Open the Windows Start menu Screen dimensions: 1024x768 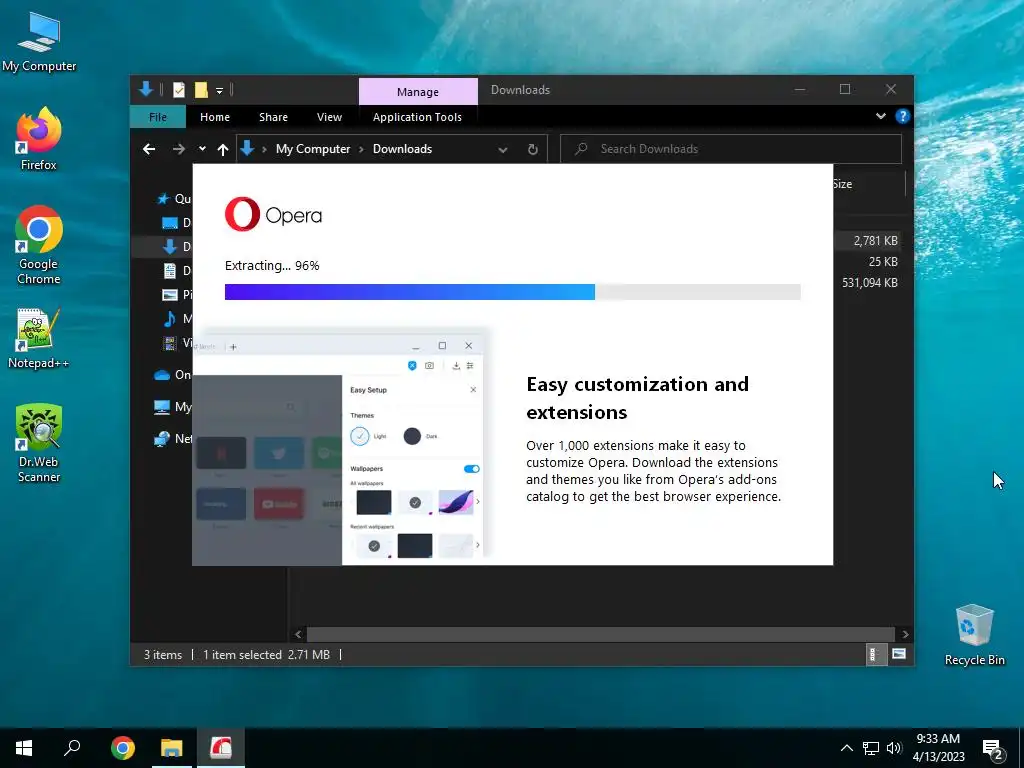point(24,748)
